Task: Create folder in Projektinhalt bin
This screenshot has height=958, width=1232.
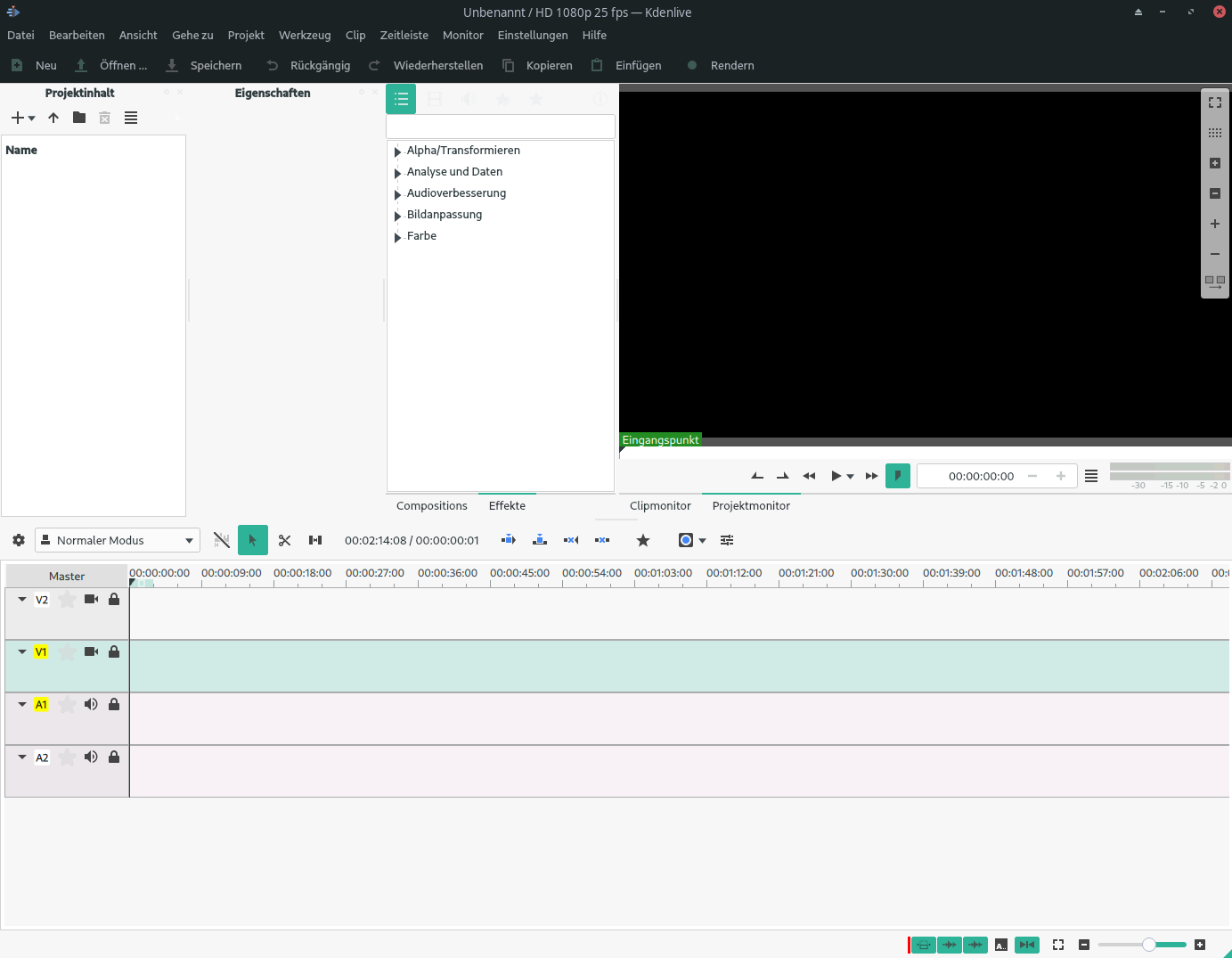Action: click(79, 118)
